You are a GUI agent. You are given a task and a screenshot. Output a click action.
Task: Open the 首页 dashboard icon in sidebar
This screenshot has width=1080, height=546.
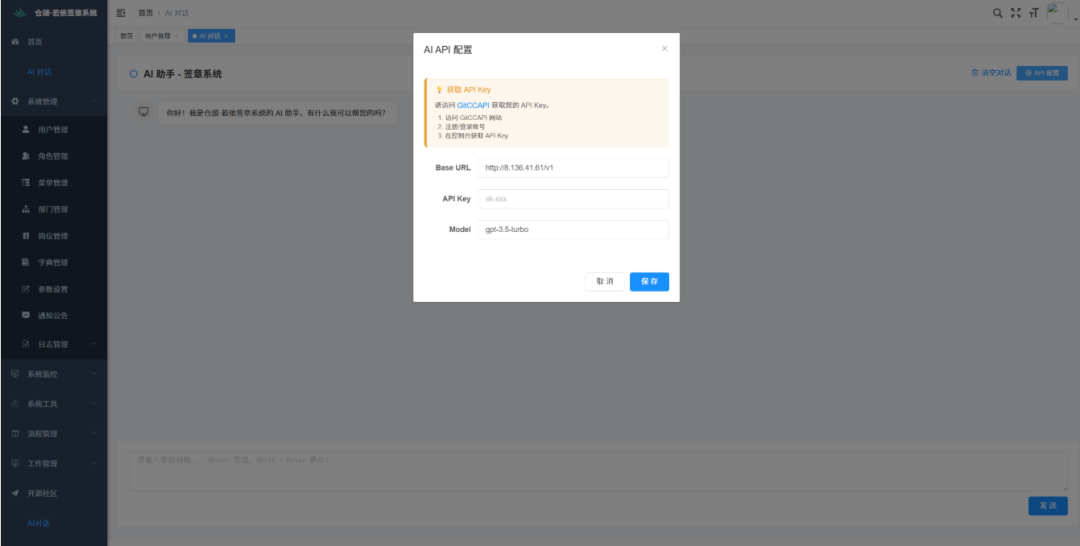[15, 42]
